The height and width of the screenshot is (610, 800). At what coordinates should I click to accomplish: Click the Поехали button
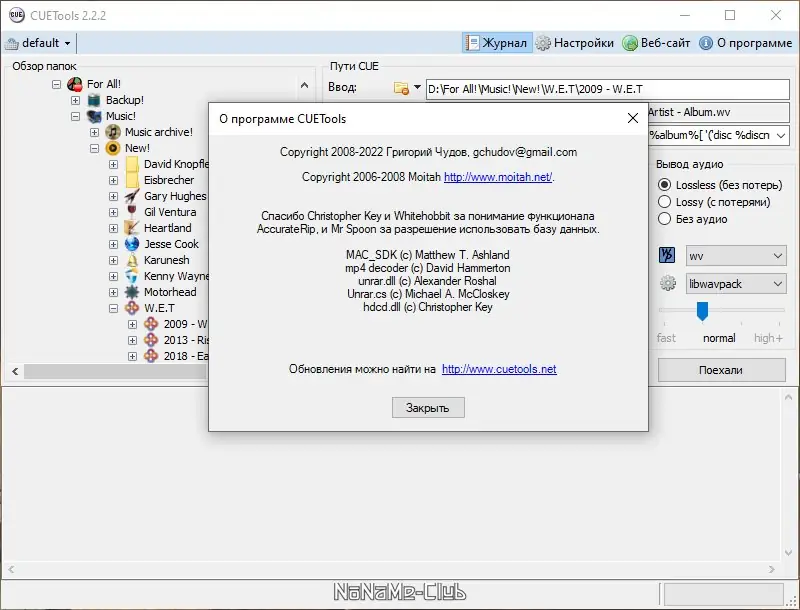(x=721, y=370)
